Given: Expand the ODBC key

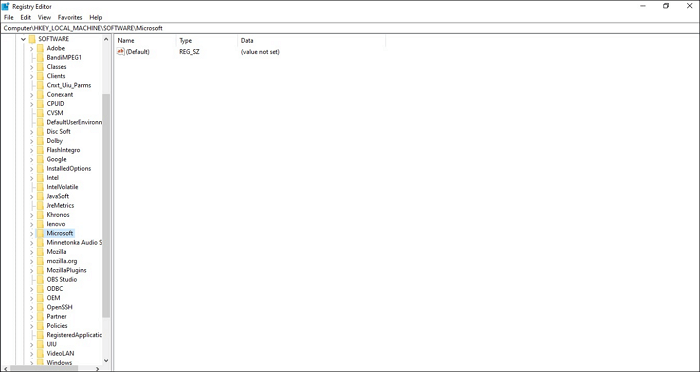Looking at the screenshot, I should [32, 289].
